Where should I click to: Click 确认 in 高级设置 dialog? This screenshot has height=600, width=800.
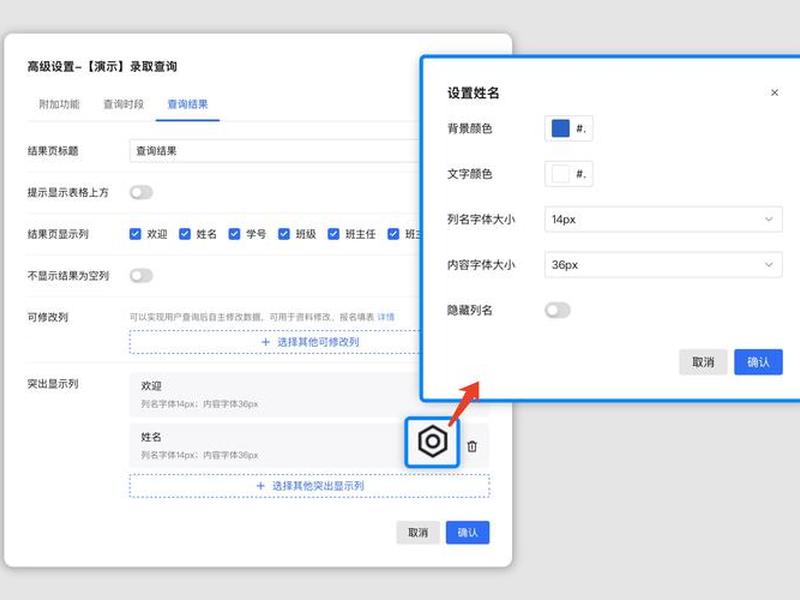[467, 533]
